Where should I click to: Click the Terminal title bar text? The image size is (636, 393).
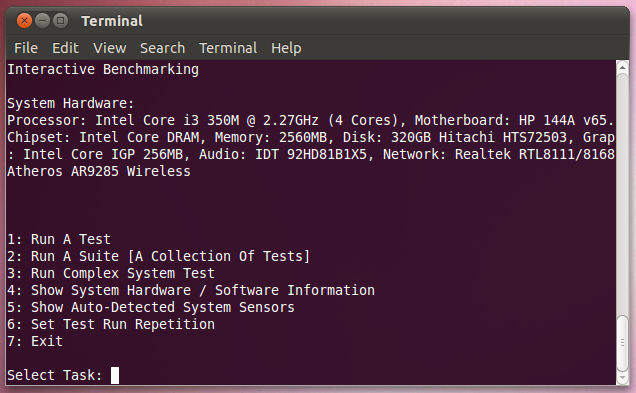(x=112, y=21)
